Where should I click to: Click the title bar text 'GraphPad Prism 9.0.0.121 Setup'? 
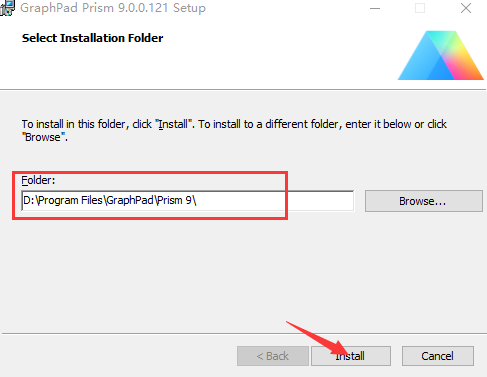point(113,8)
